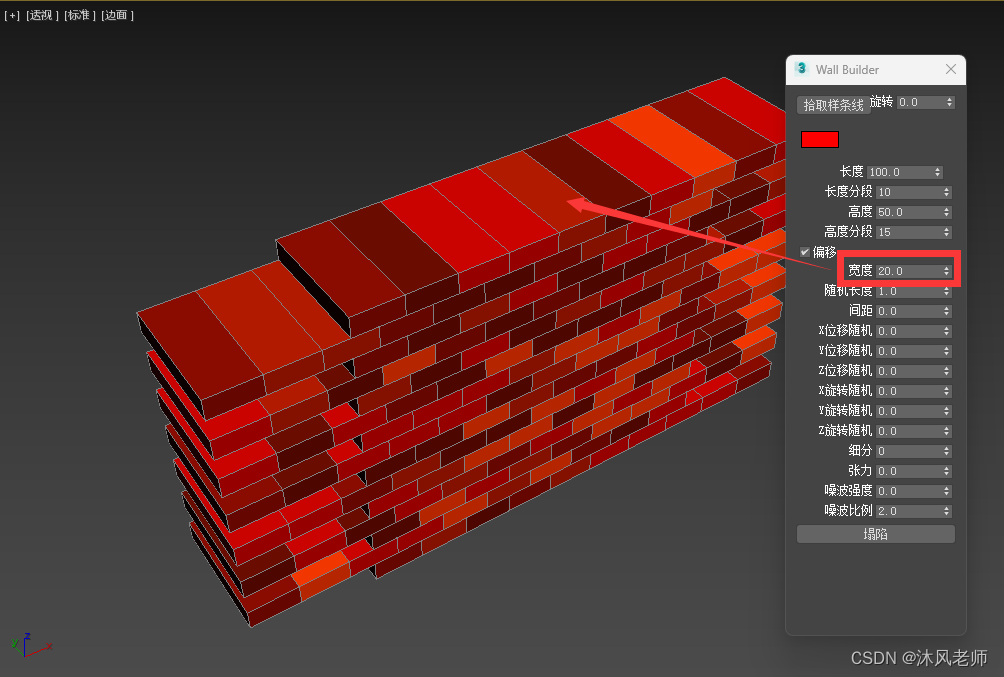This screenshot has height=677, width=1004.
Task: Click the 噪波比例 value field showing 2.0
Action: click(x=909, y=511)
